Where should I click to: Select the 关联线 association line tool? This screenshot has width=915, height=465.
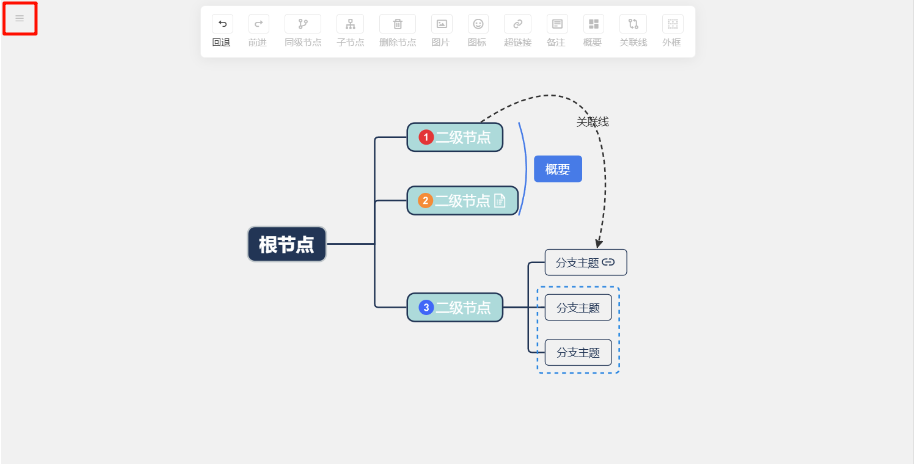(633, 25)
